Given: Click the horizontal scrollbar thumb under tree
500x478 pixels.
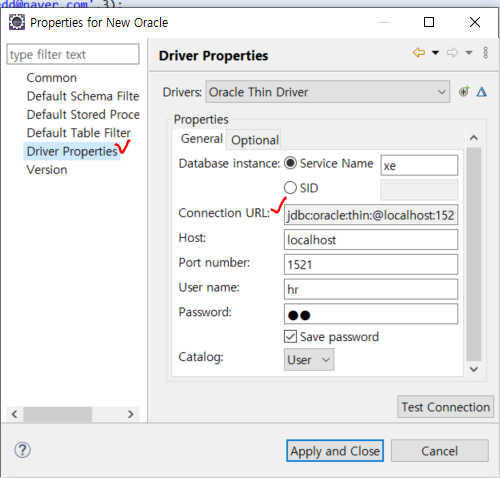Looking at the screenshot, I should (57, 414).
